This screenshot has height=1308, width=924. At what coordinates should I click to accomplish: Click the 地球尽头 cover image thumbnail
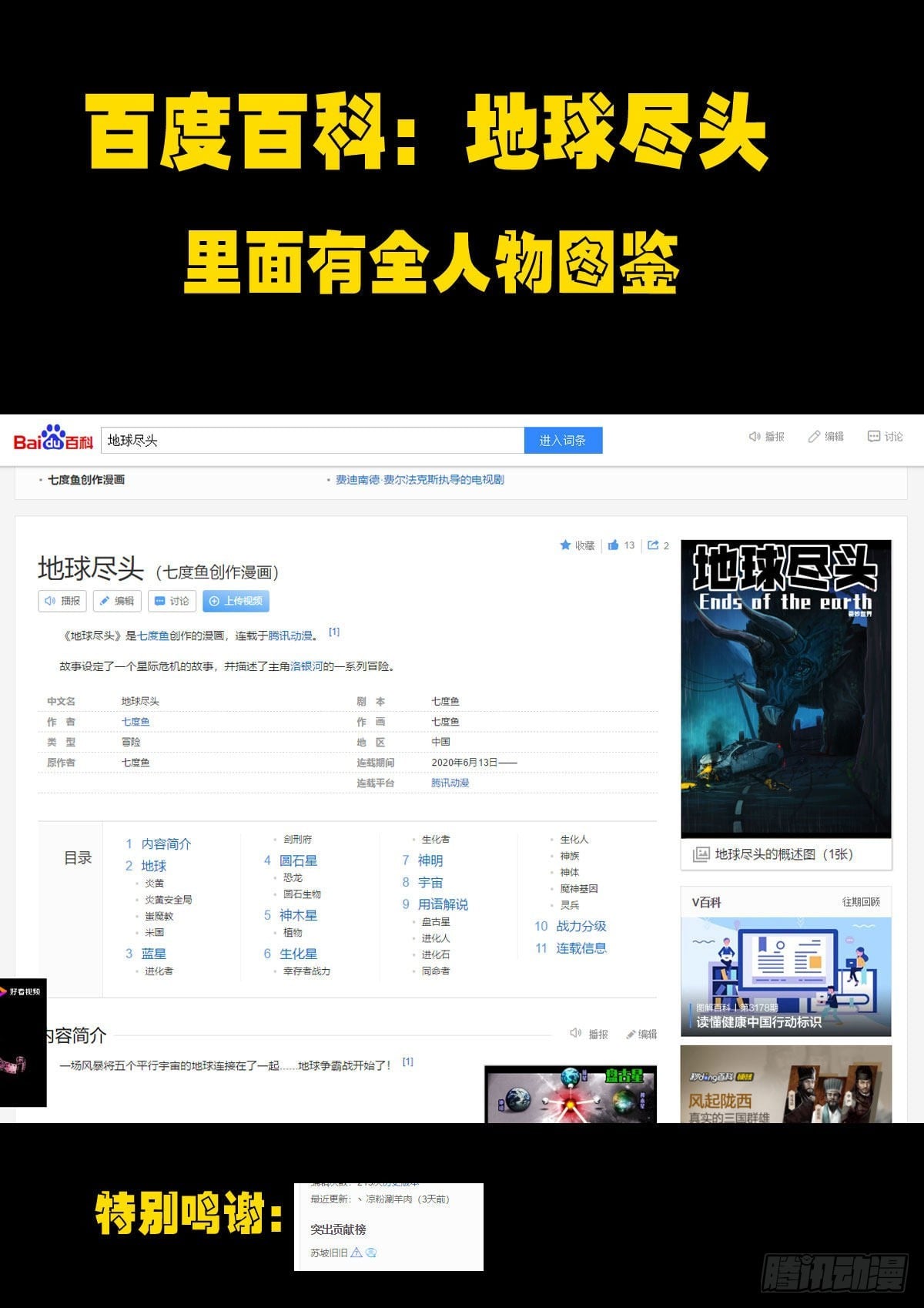click(x=785, y=689)
